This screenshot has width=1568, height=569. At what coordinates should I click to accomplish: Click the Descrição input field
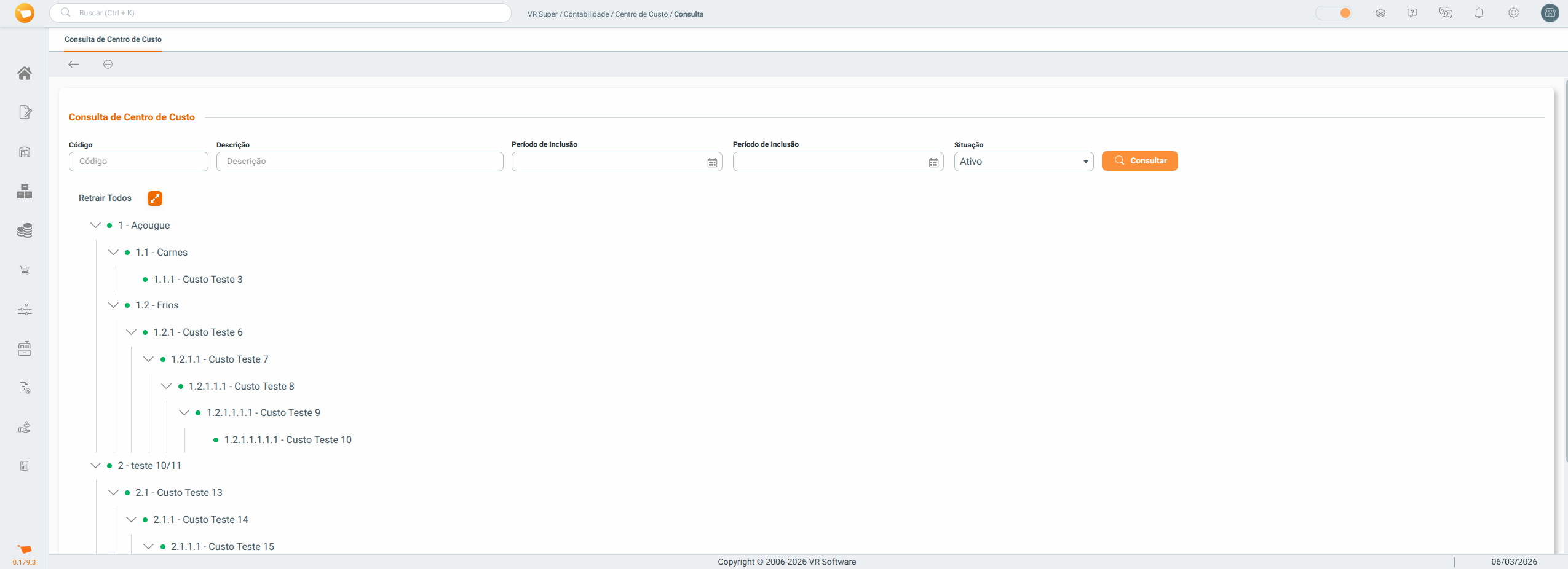(x=360, y=162)
